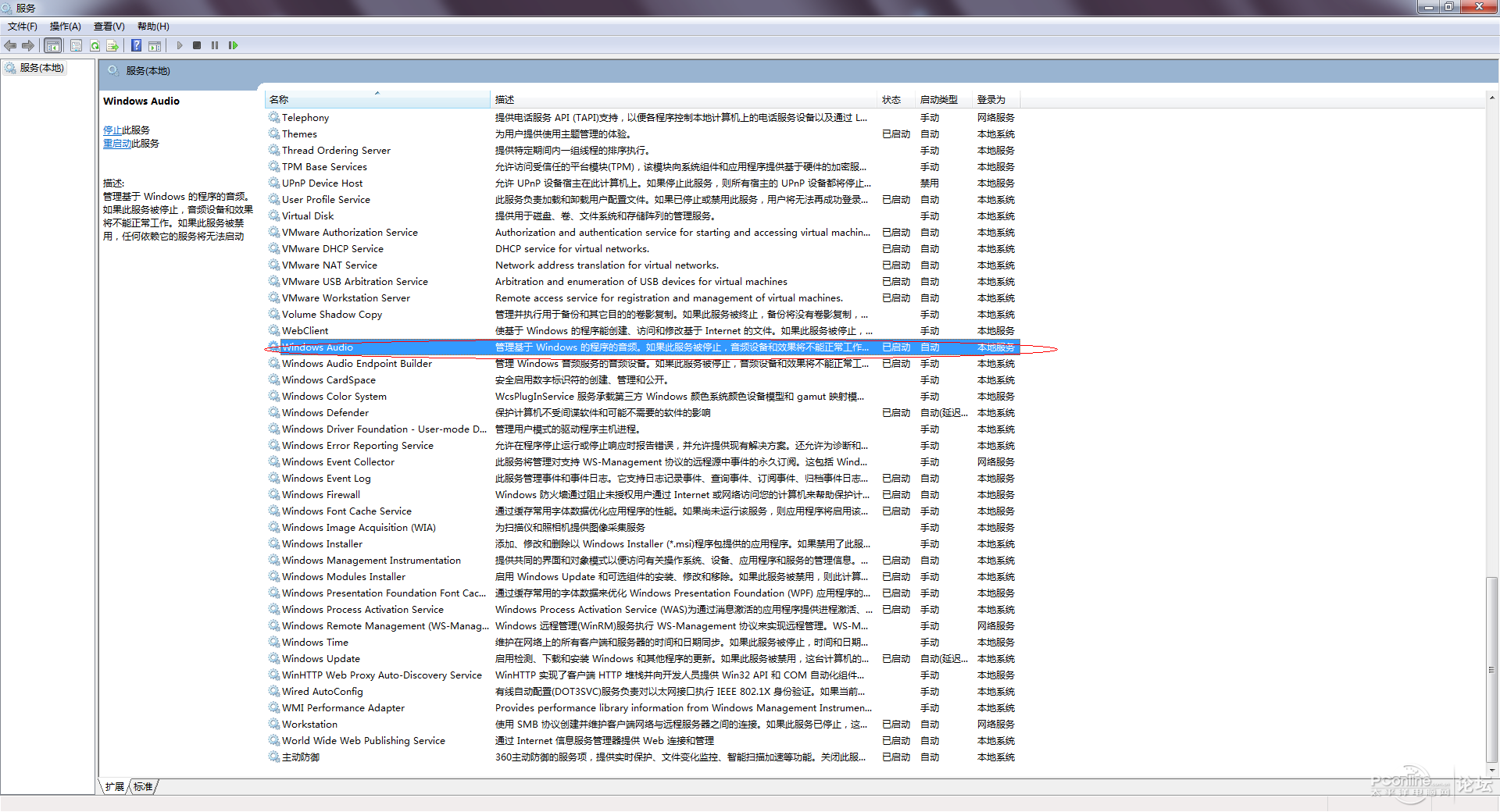
Task: Select the Volume Shadow Copy row
Action: [642, 314]
